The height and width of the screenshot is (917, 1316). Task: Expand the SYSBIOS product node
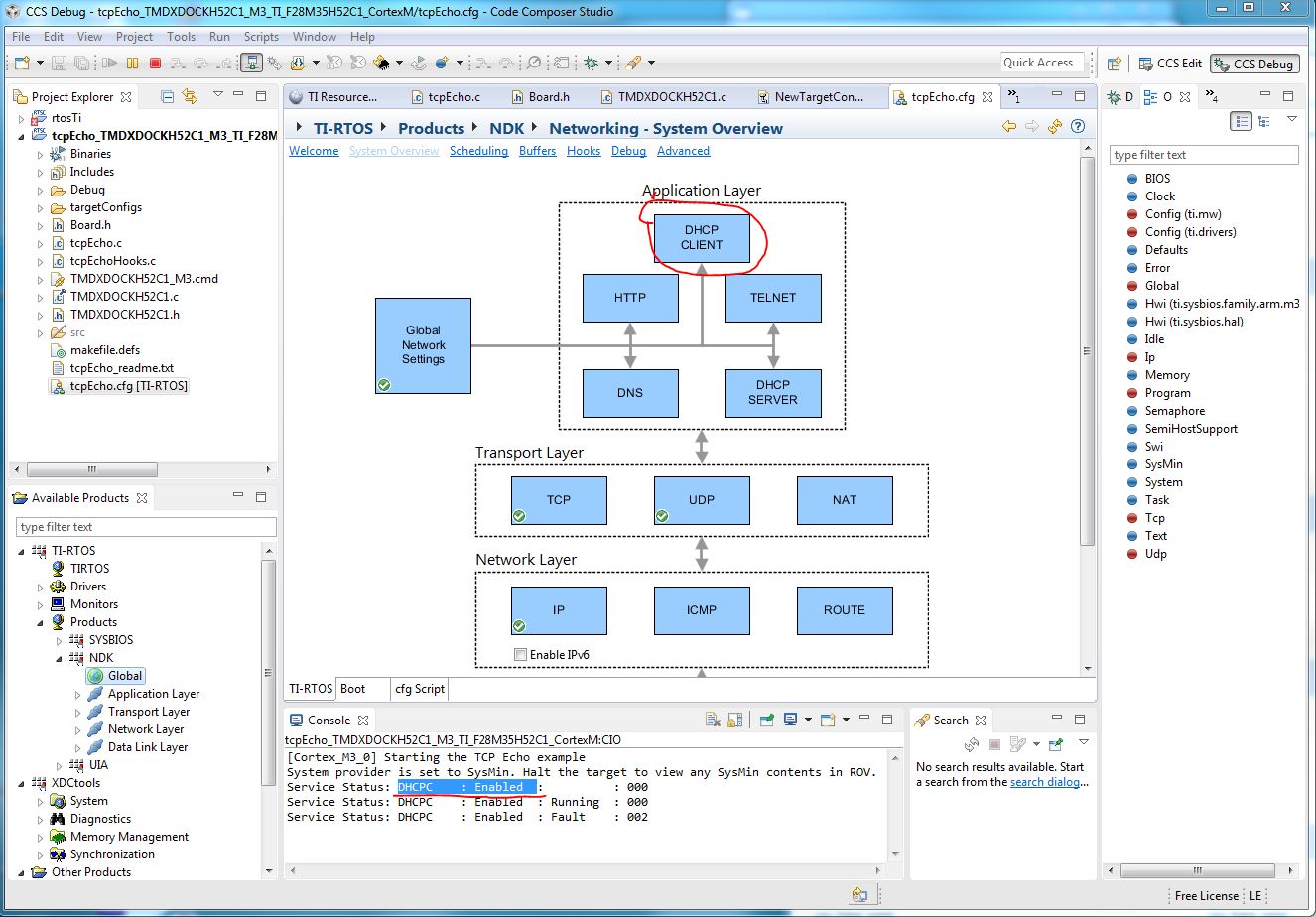coord(60,641)
